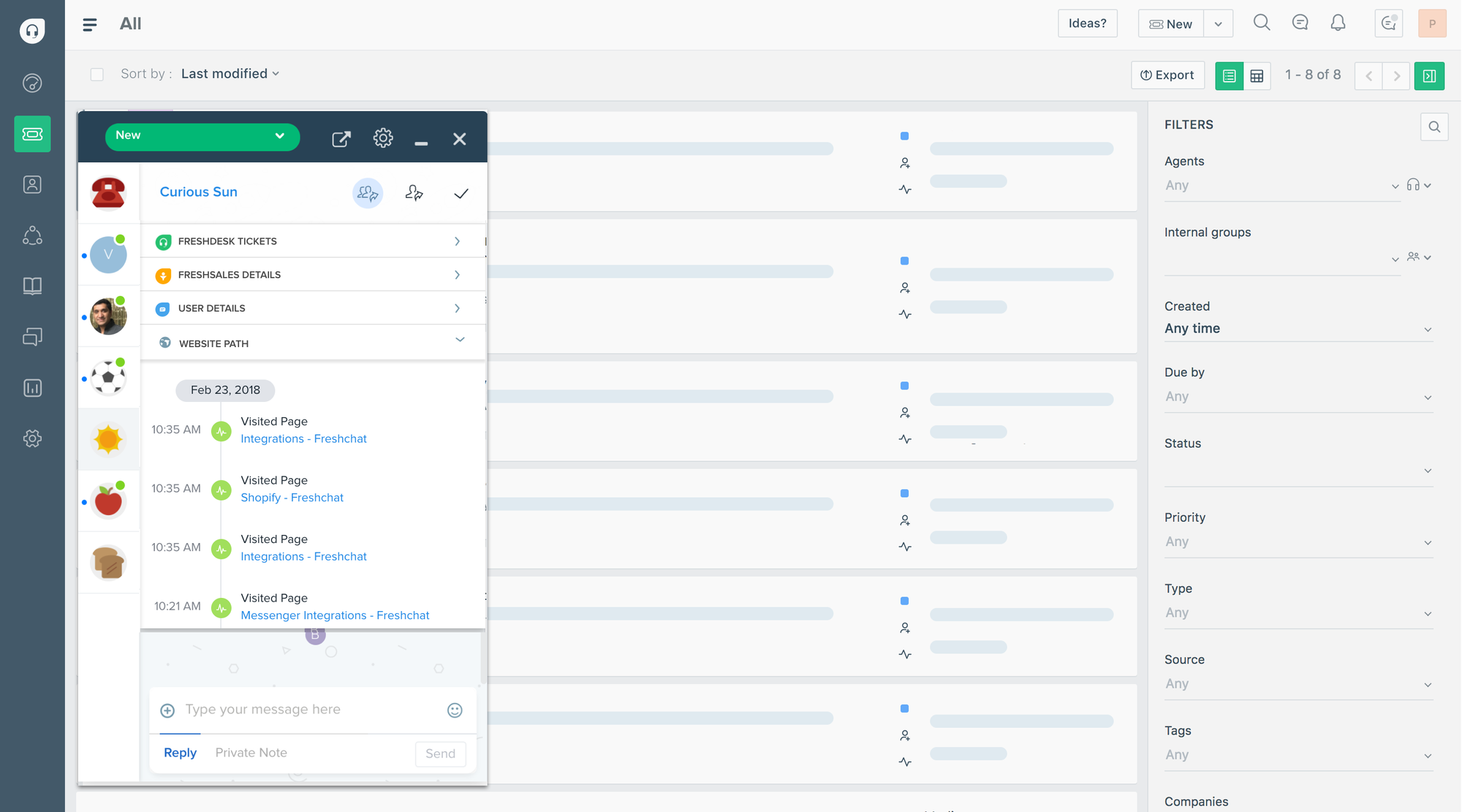1462x812 pixels.
Task: Switch to Private Note tab
Action: 250,753
